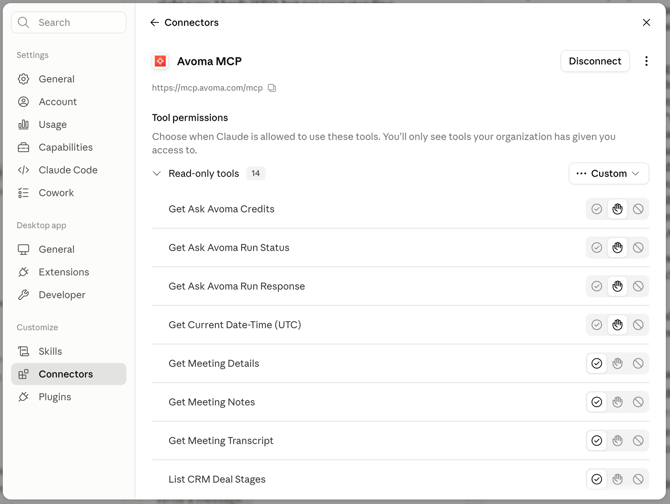The image size is (670, 504).
Task: Always allow Get Ask Avoma Run Response
Action: point(597,286)
